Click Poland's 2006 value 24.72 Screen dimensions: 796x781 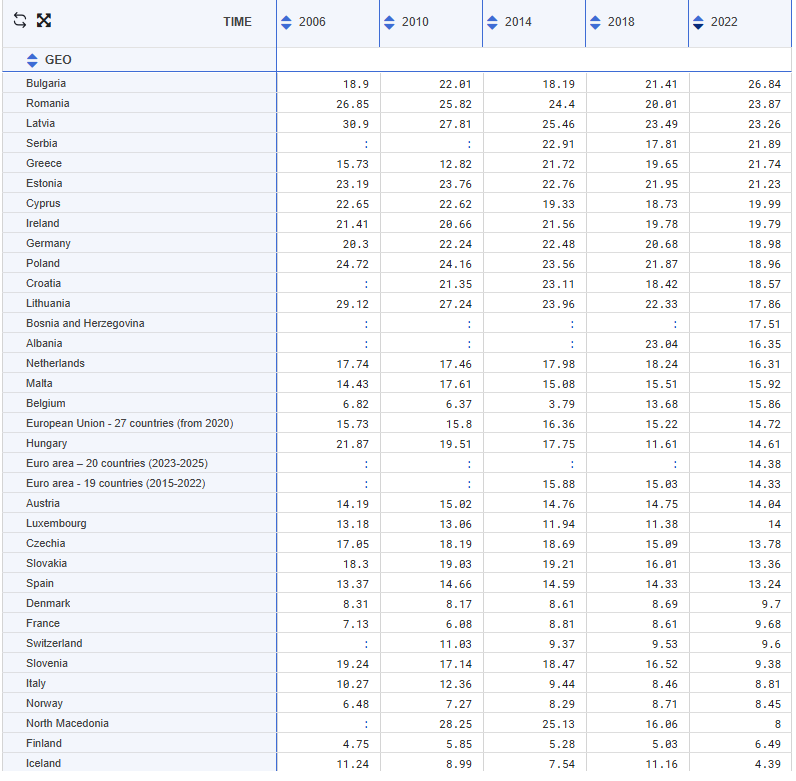coord(352,264)
